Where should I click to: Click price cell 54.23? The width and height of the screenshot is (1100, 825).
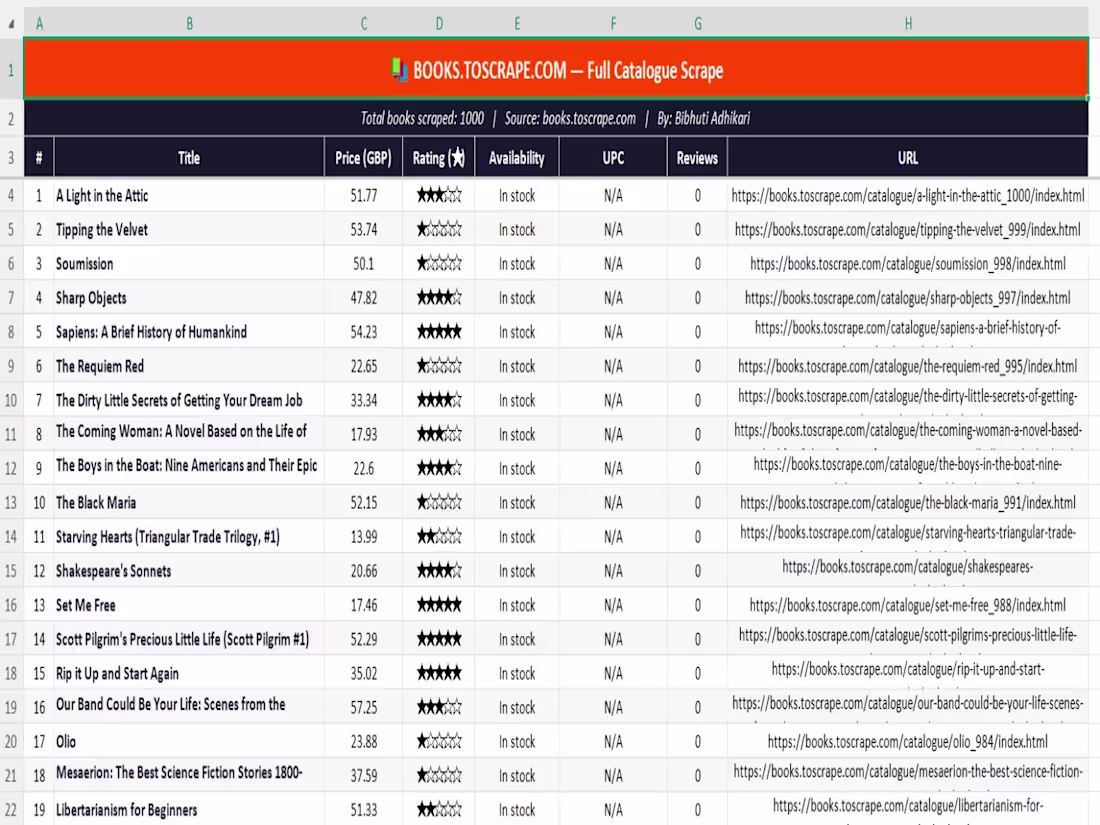point(363,332)
